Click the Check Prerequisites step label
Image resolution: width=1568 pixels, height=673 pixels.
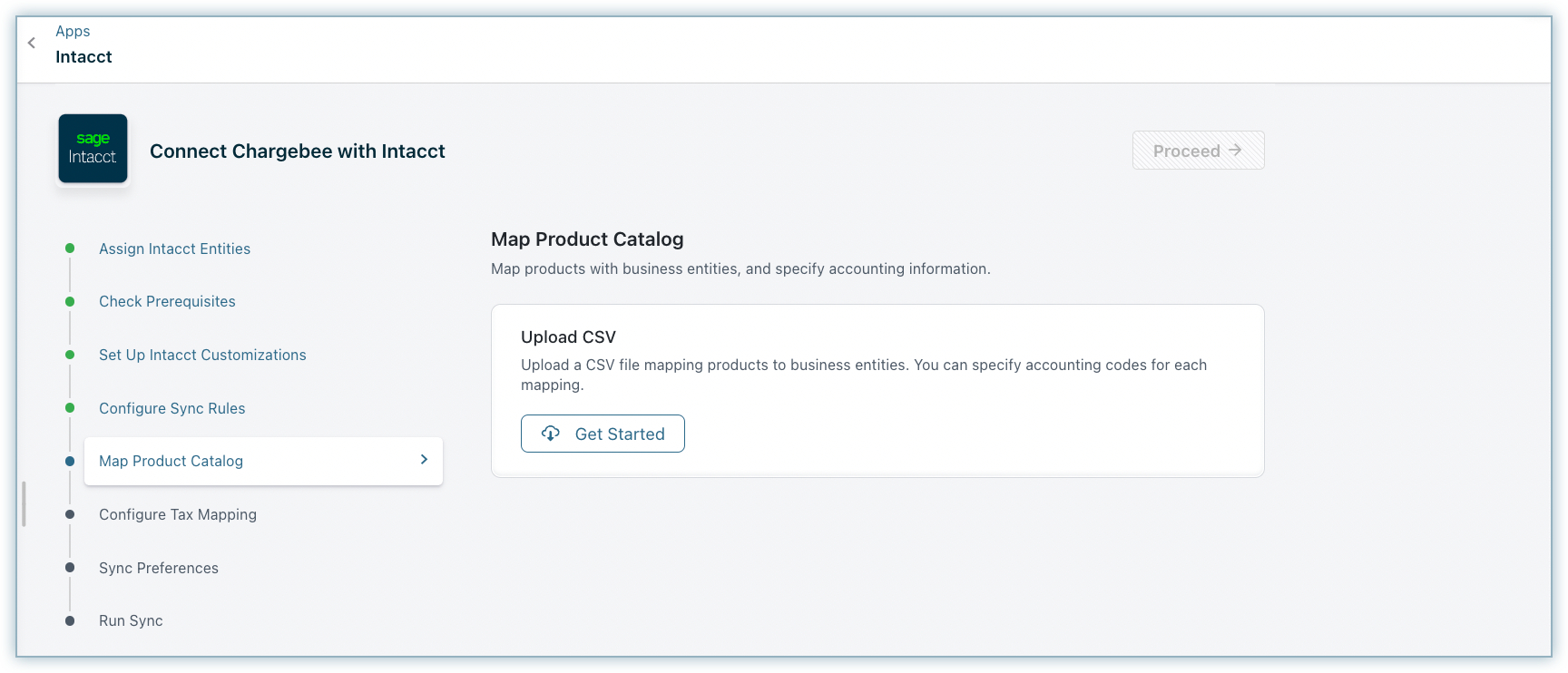(x=167, y=301)
